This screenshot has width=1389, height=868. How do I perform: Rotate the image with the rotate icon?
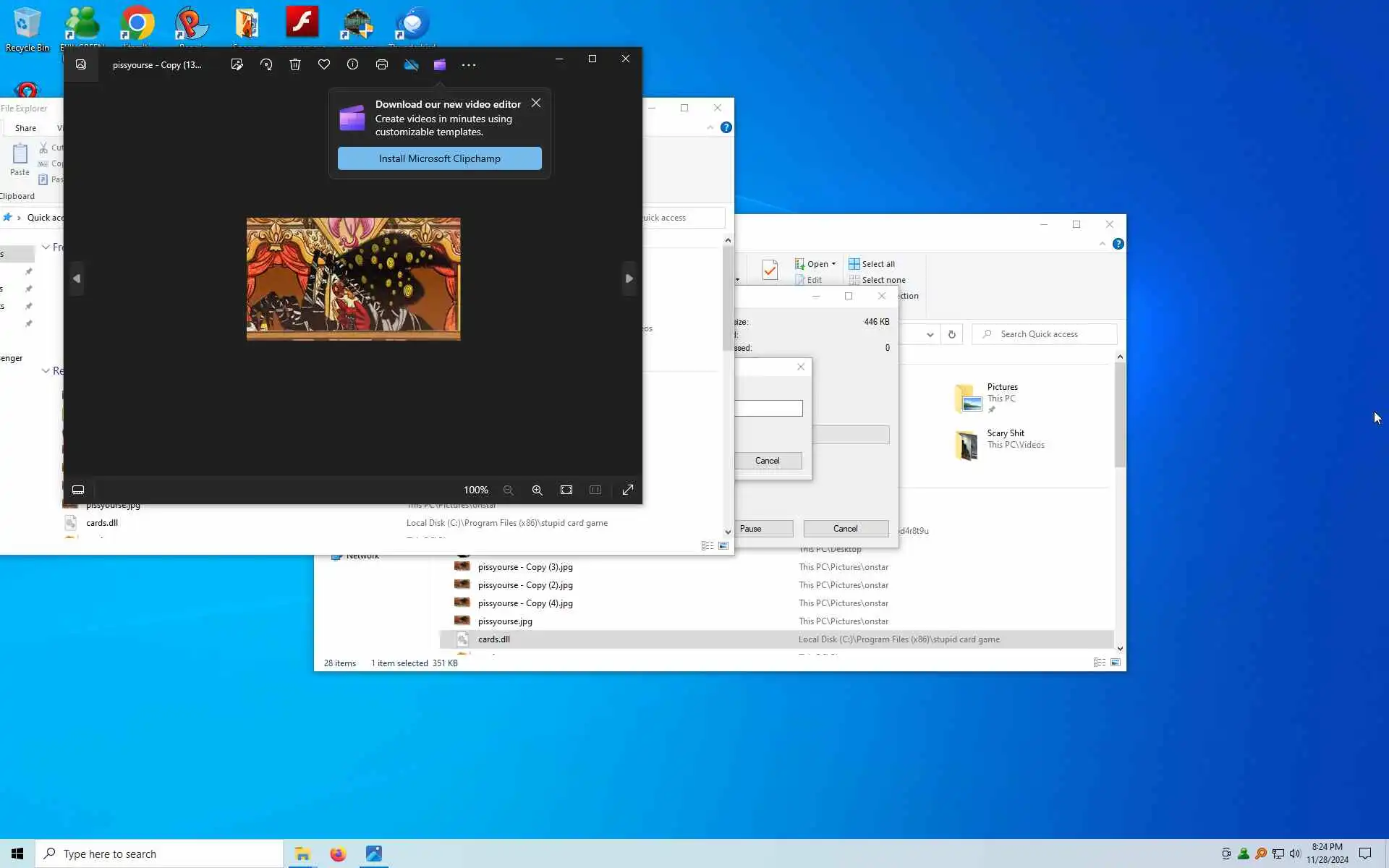pos(266,65)
